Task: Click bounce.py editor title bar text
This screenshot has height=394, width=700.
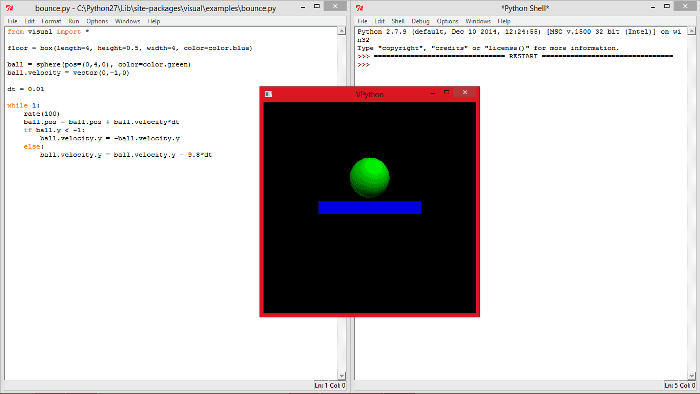Action: click(155, 8)
